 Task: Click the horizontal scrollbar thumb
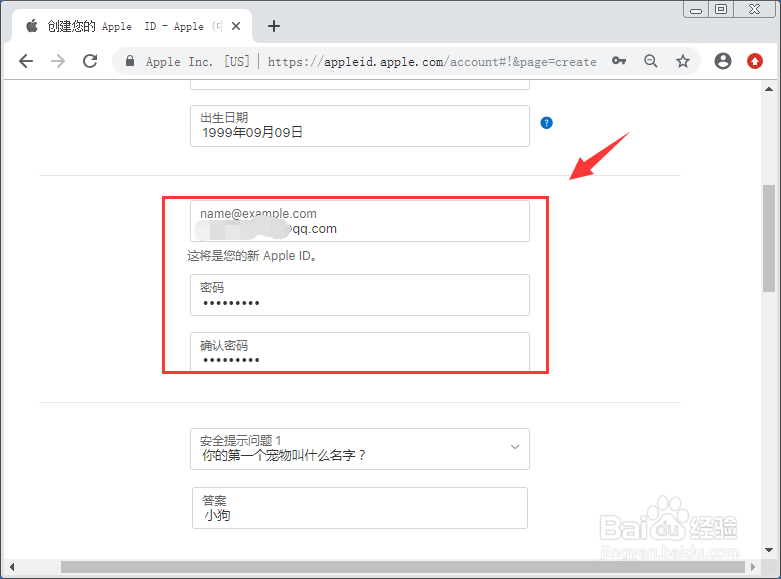tap(402, 567)
